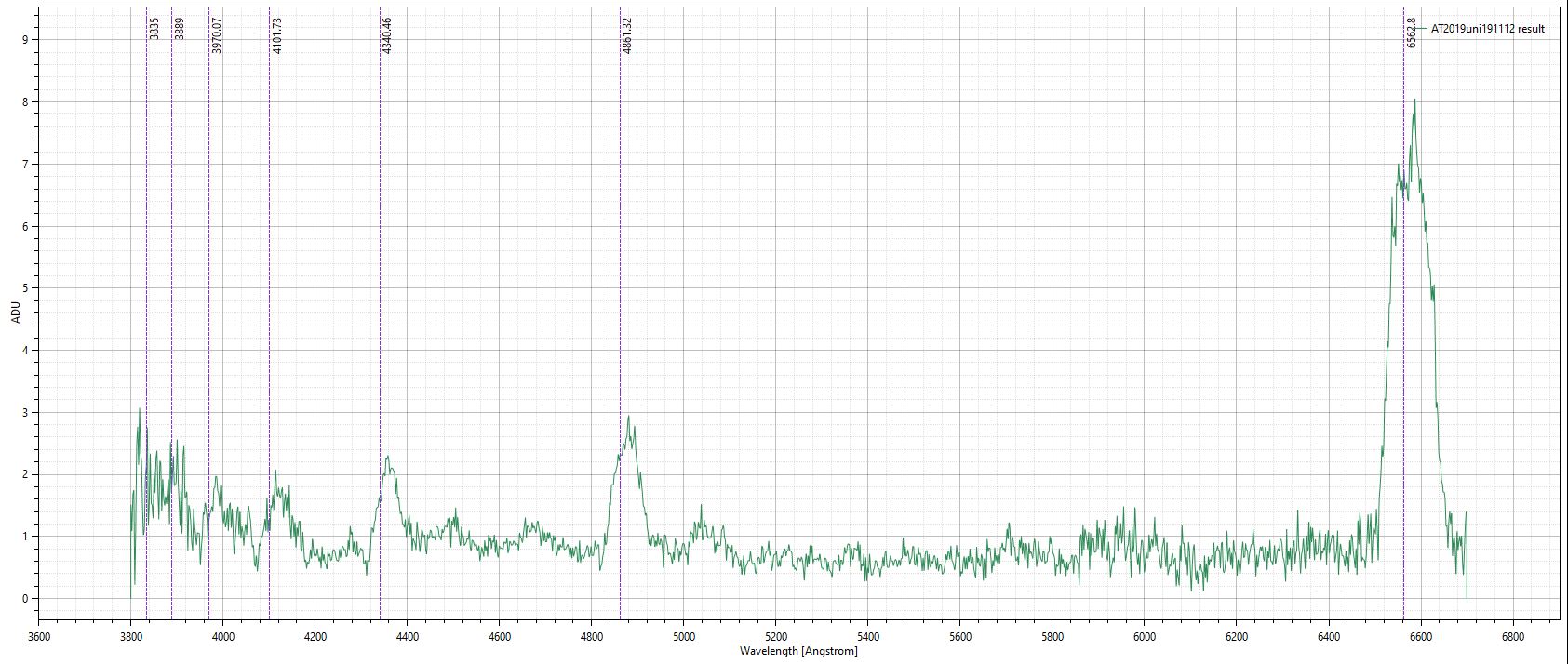
Task: Click the 5 tick label on y-axis
Action: [26, 288]
